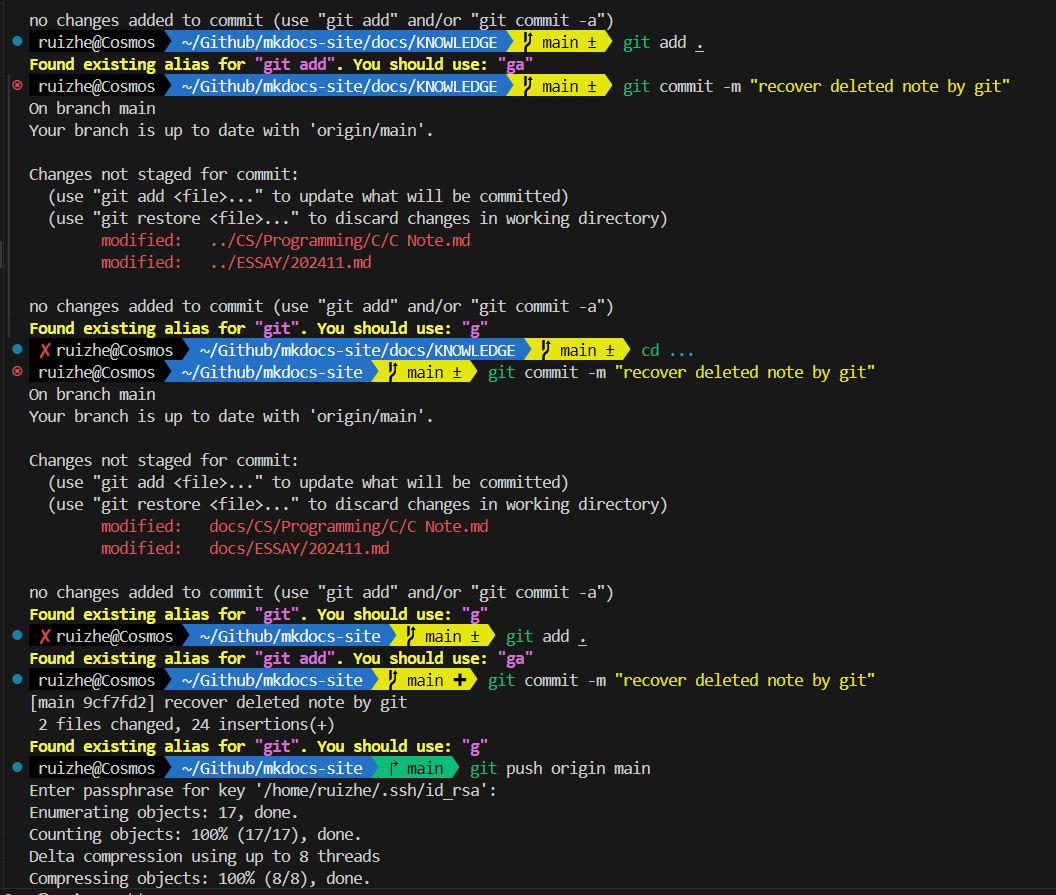Click red error marker beside failed commit in mkdocs-site
The image size is (1056, 895).
17,372
